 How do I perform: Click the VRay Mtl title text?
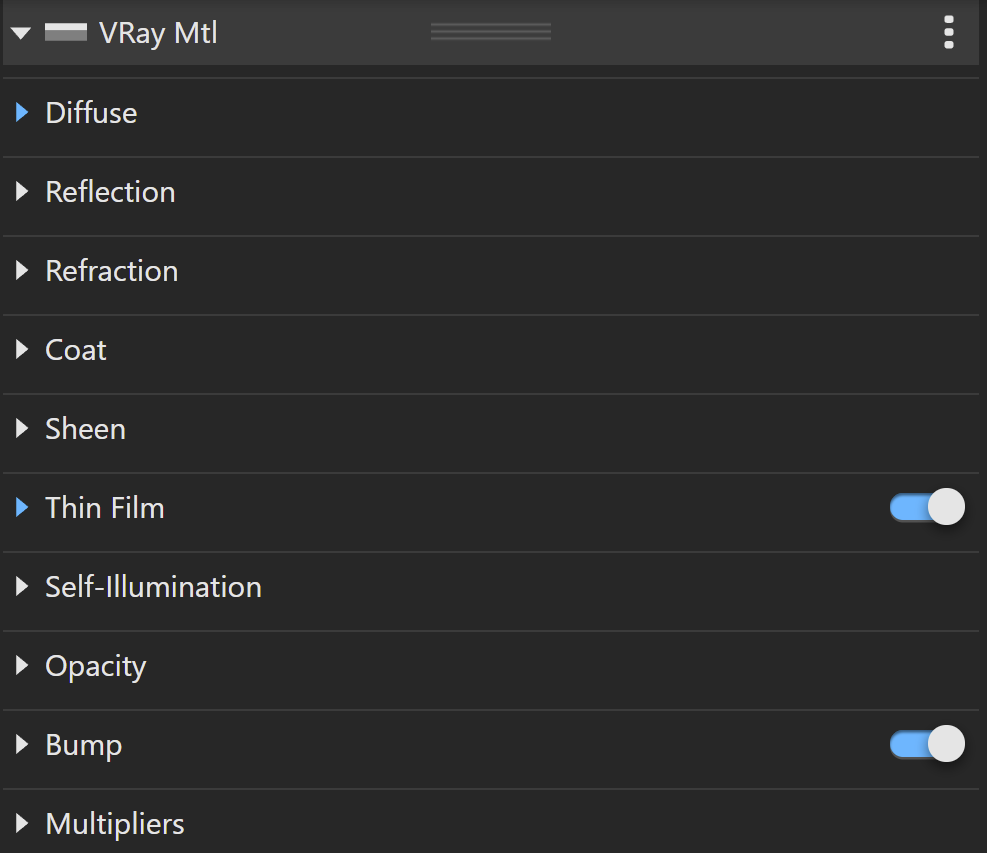coord(158,33)
